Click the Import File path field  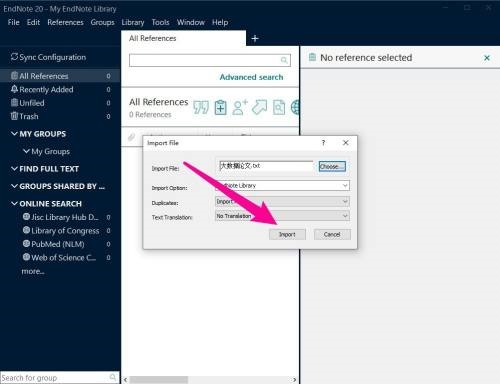pyautogui.click(x=266, y=166)
